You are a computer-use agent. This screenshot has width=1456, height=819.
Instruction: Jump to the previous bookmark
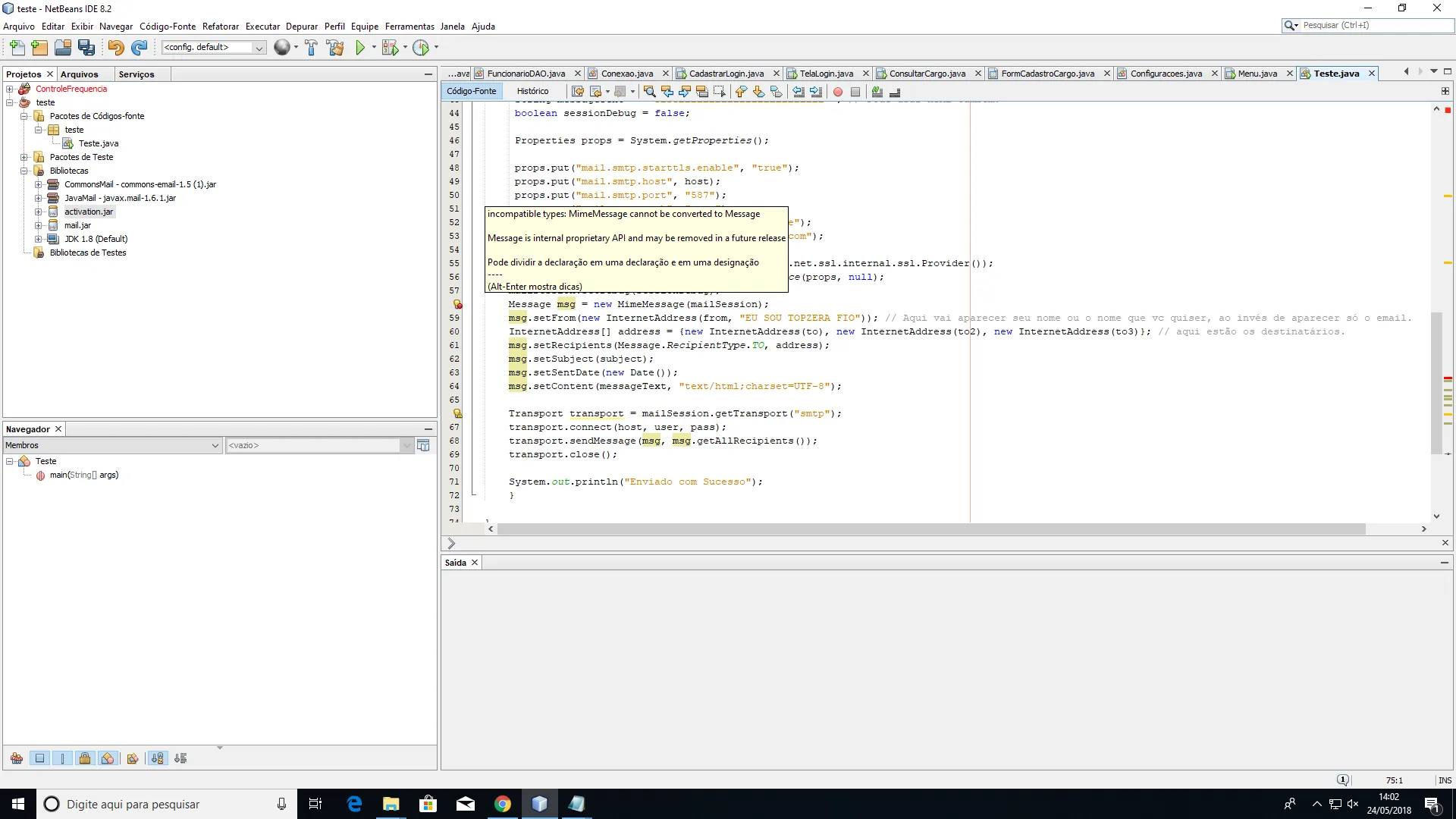741,92
